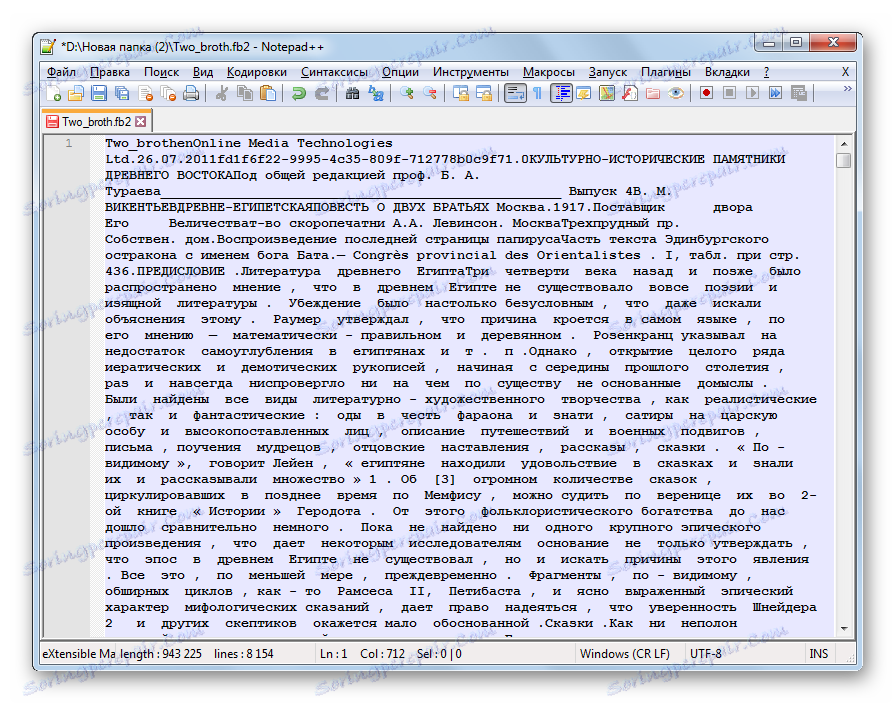
Task: Click the Windows (CR LF) status field
Action: [625, 654]
